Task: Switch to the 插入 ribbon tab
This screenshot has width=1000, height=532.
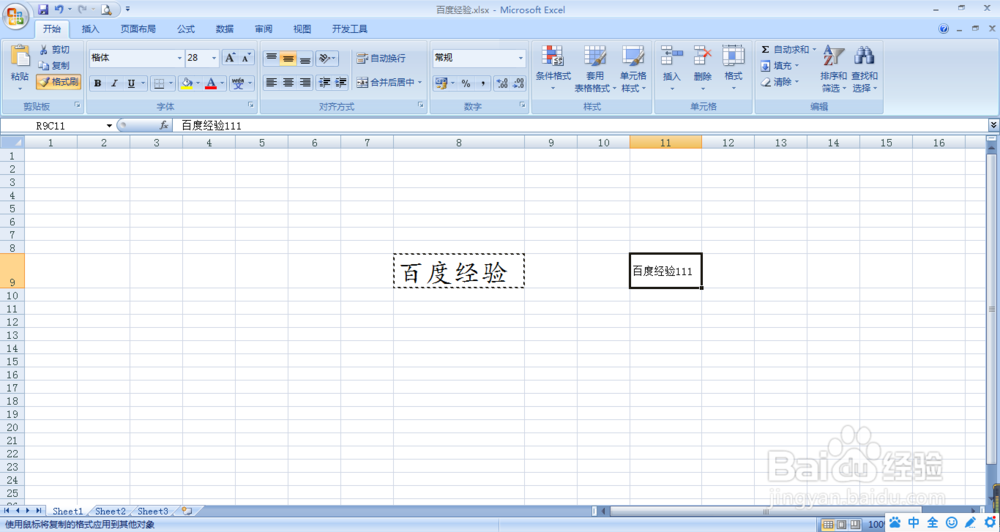Action: tap(91, 29)
